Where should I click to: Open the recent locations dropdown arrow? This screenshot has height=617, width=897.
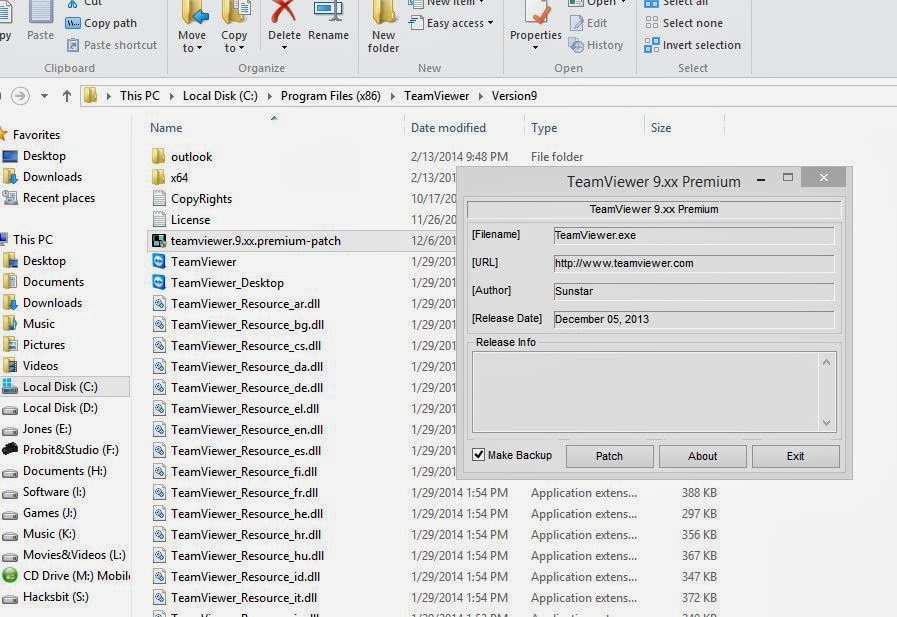click(44, 95)
